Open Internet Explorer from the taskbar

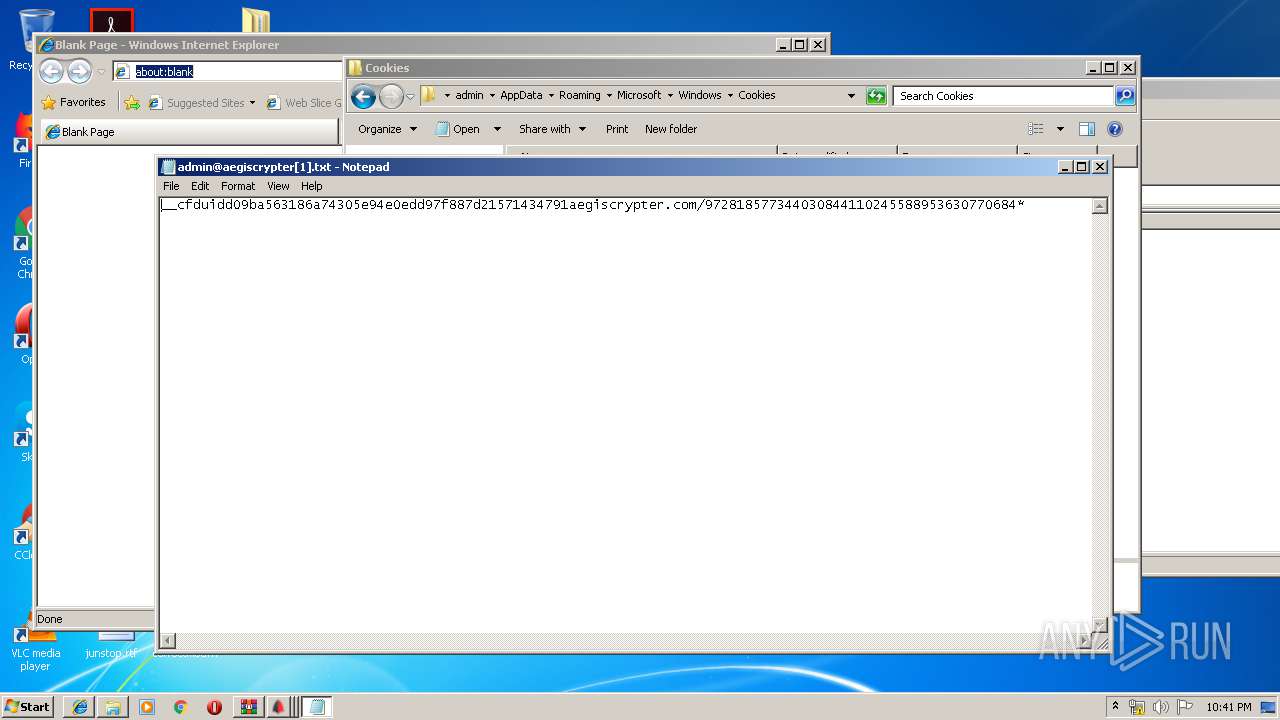pos(80,707)
